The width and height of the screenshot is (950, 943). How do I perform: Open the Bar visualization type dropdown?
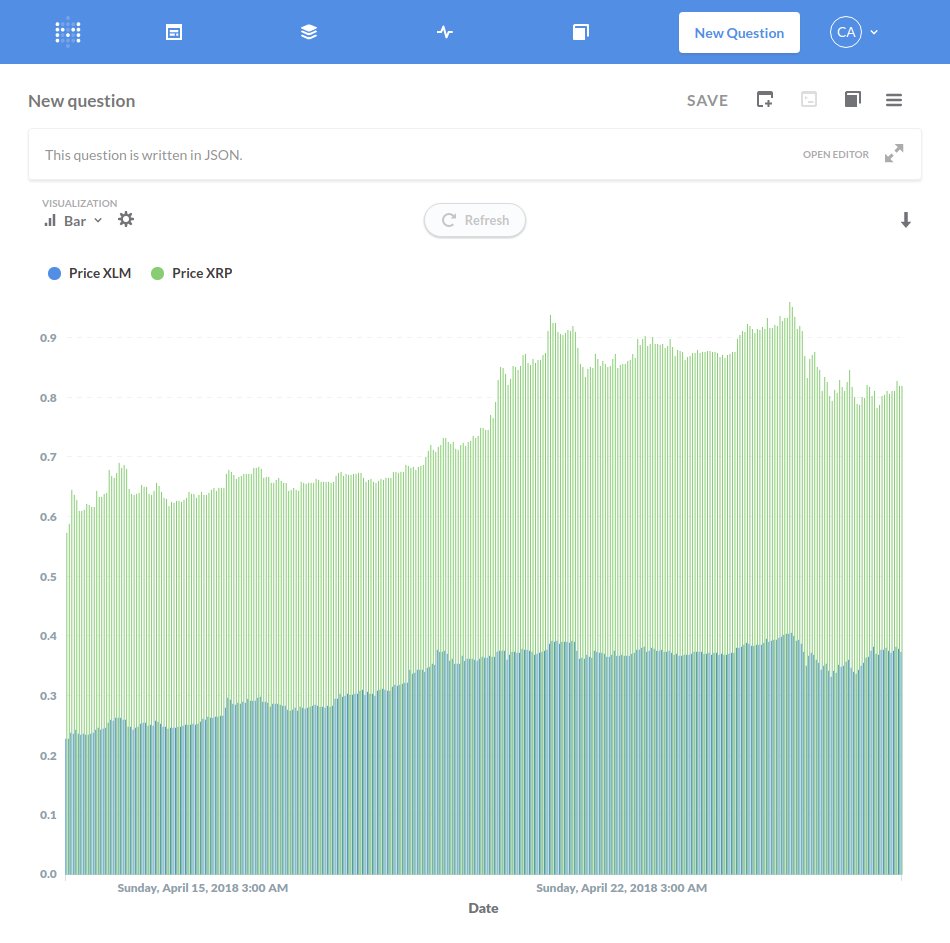pyautogui.click(x=73, y=221)
